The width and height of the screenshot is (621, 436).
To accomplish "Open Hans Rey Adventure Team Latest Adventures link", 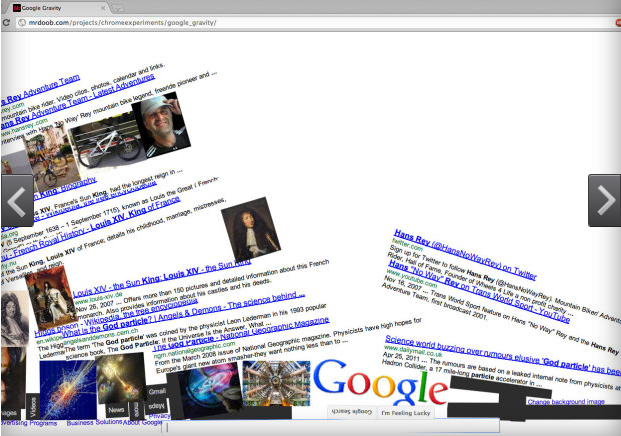I will (x=77, y=101).
